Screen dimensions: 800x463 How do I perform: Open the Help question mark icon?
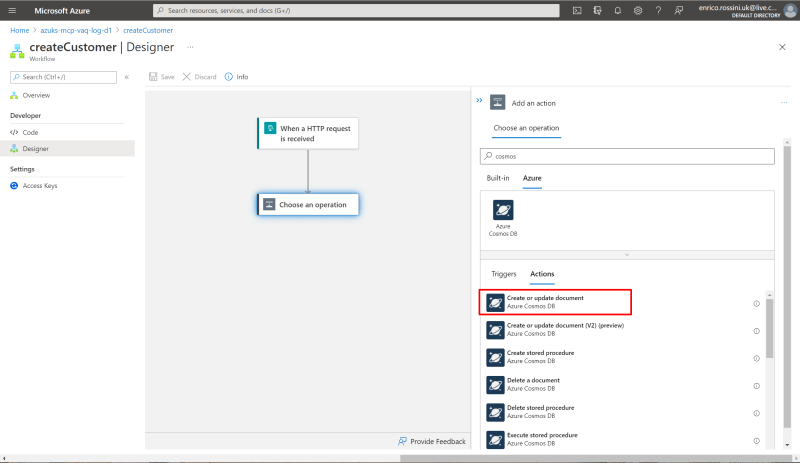[x=658, y=10]
